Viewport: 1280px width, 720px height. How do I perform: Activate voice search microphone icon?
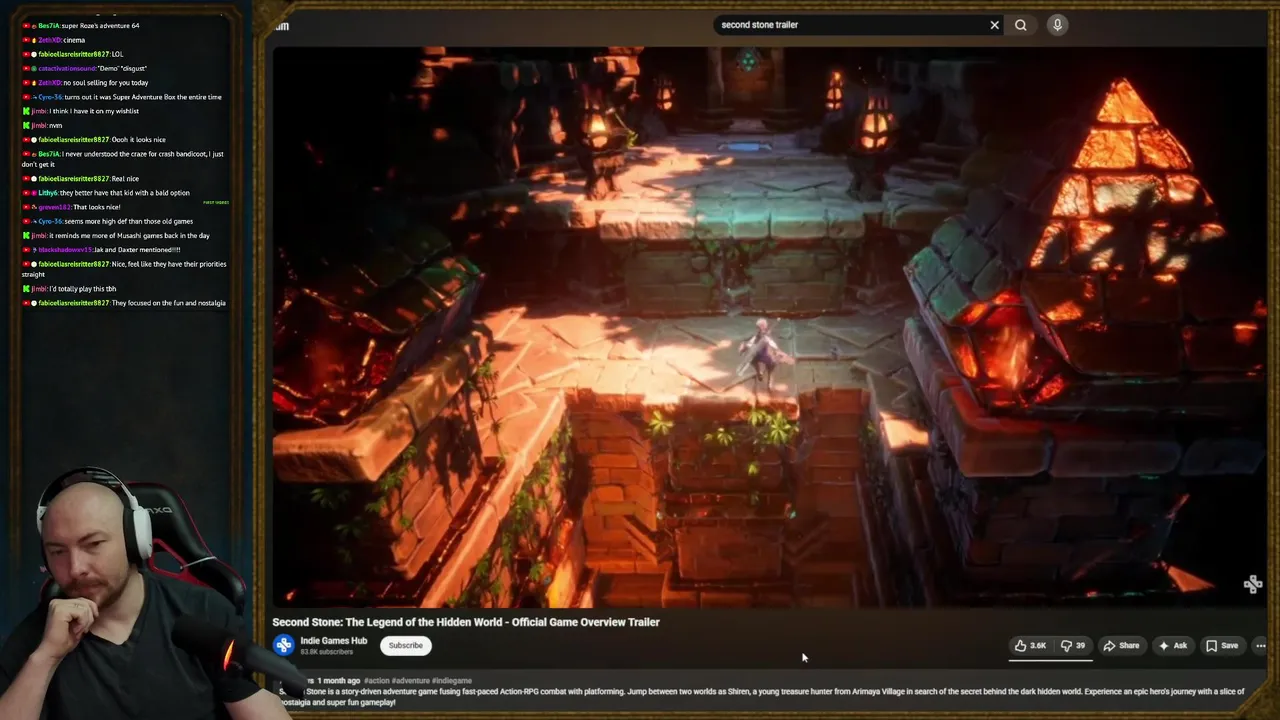(1057, 25)
